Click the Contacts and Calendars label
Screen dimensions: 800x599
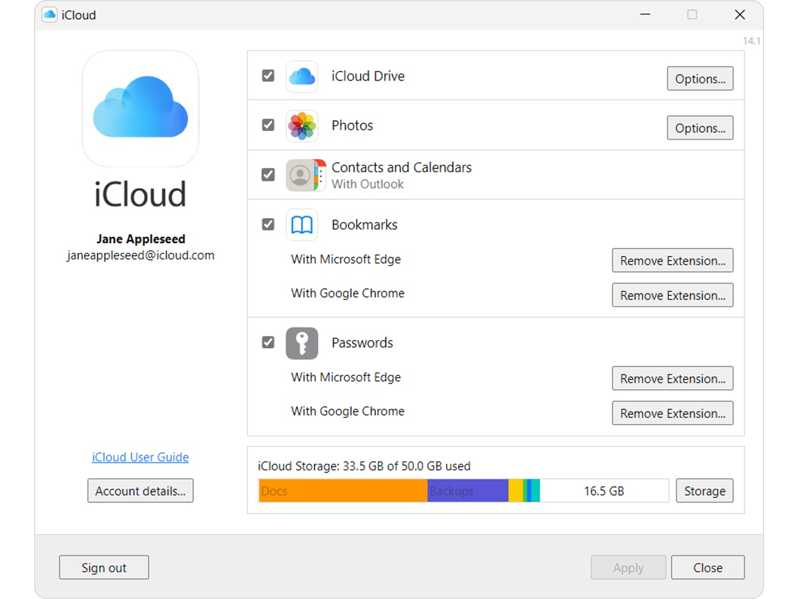402,167
